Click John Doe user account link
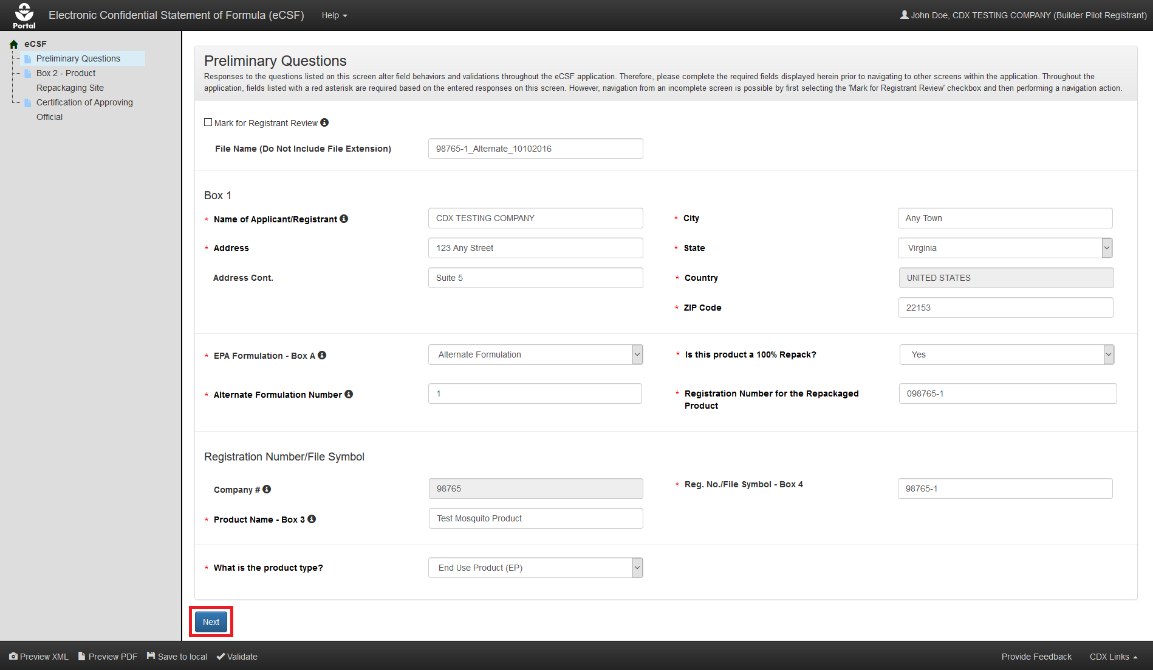1153x670 pixels. pos(1024,15)
